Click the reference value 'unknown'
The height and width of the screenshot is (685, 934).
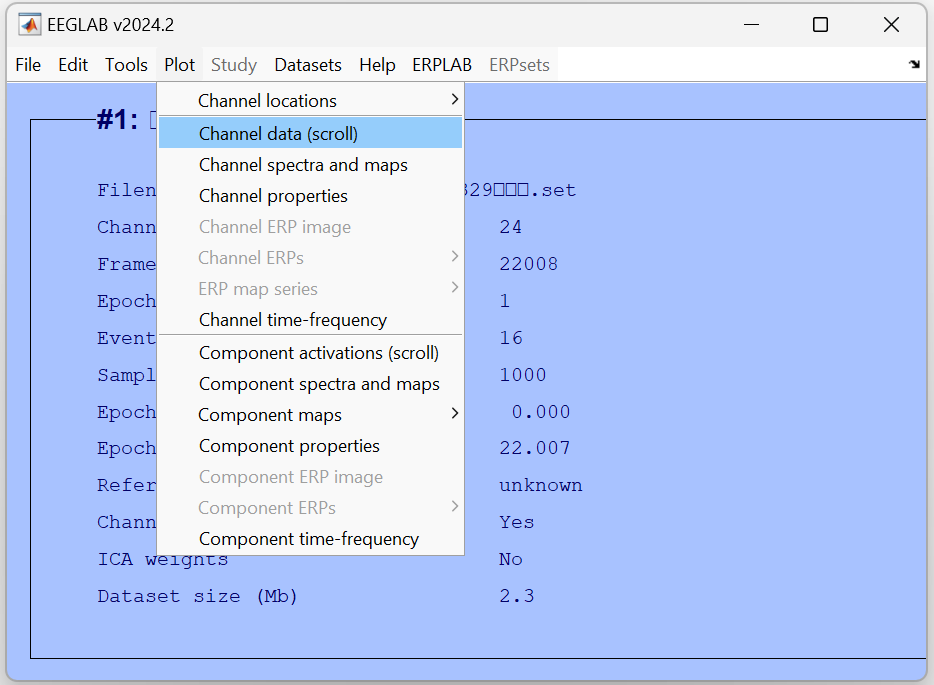[x=540, y=485]
